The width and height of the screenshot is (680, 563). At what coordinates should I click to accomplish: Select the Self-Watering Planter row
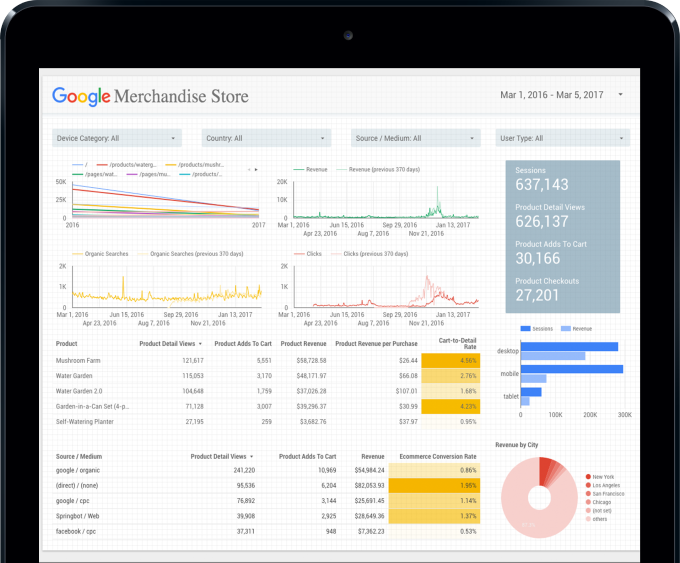(266, 422)
